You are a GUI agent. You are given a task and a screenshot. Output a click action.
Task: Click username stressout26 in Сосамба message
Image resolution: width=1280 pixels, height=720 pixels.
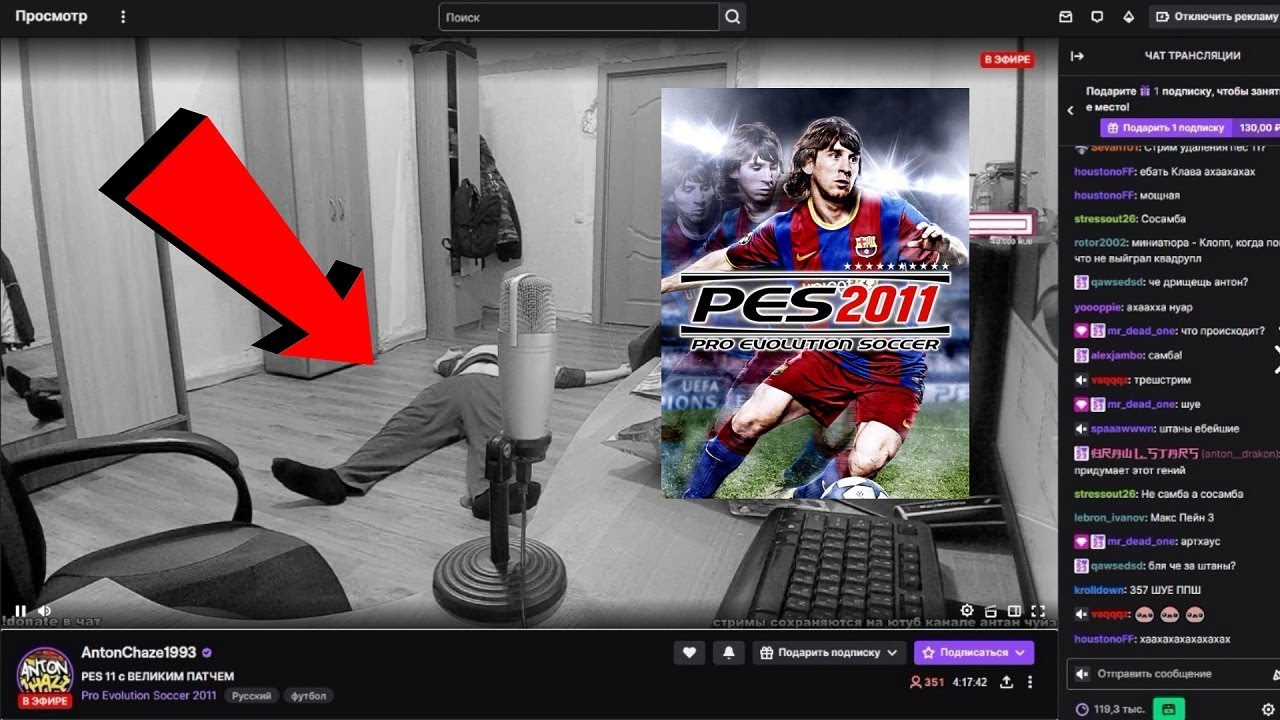point(1104,219)
